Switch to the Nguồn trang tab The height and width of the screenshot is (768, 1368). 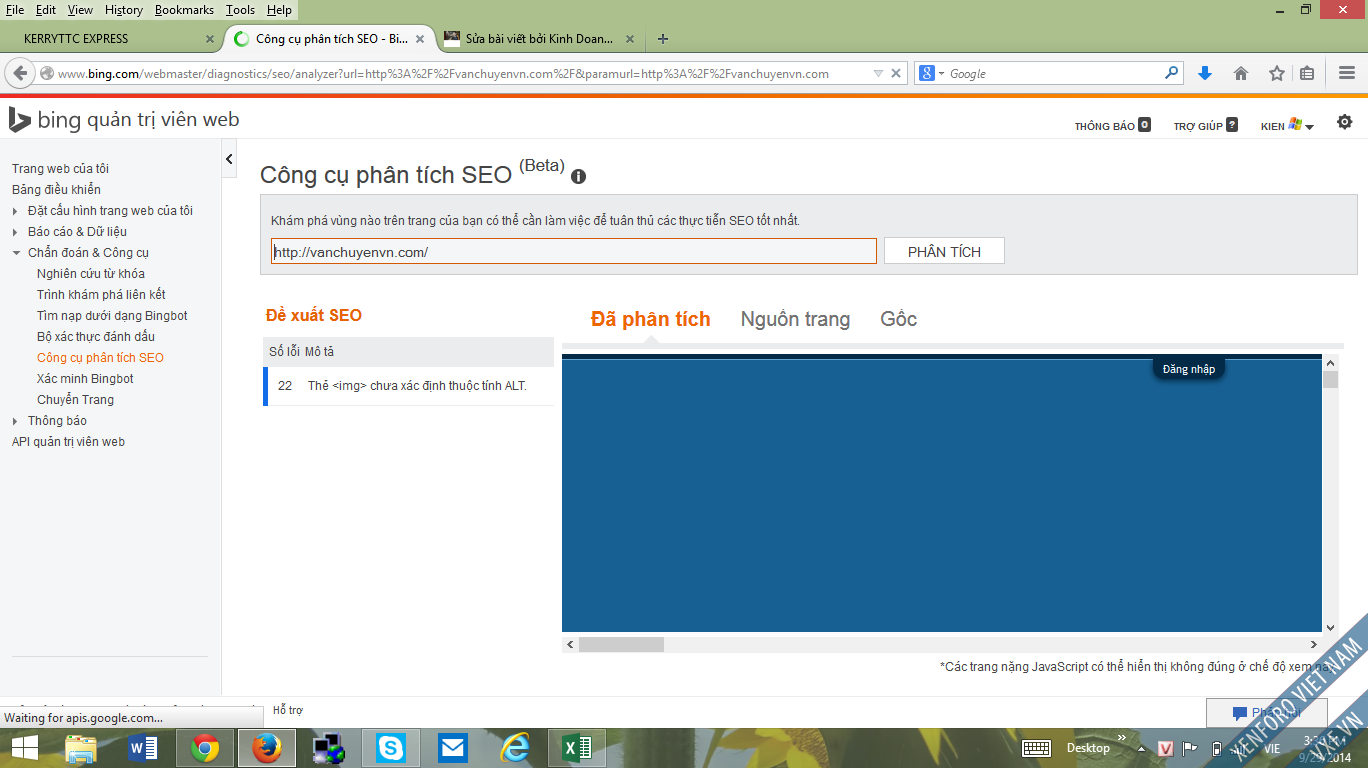pyautogui.click(x=795, y=319)
